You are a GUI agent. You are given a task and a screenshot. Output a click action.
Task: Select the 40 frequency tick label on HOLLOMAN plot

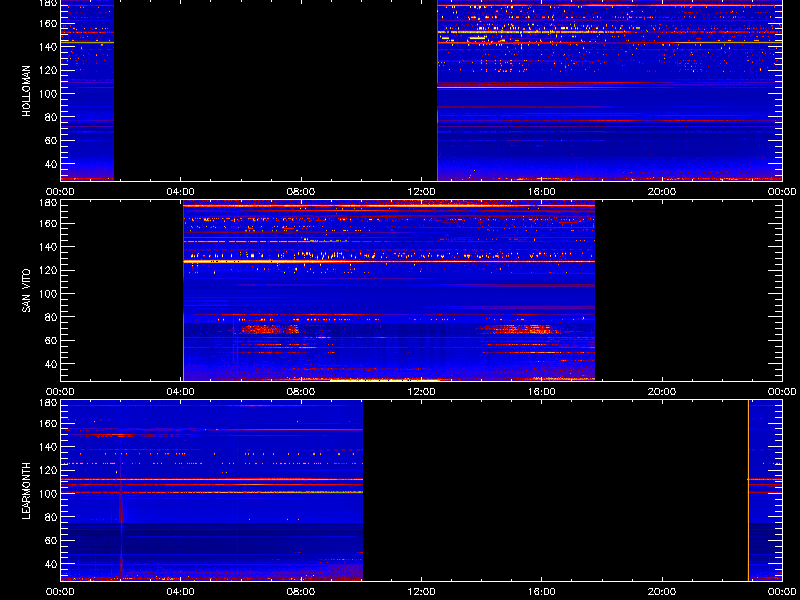[x=53, y=164]
